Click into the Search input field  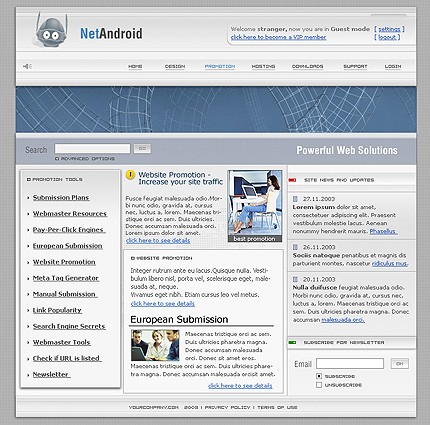(92, 149)
